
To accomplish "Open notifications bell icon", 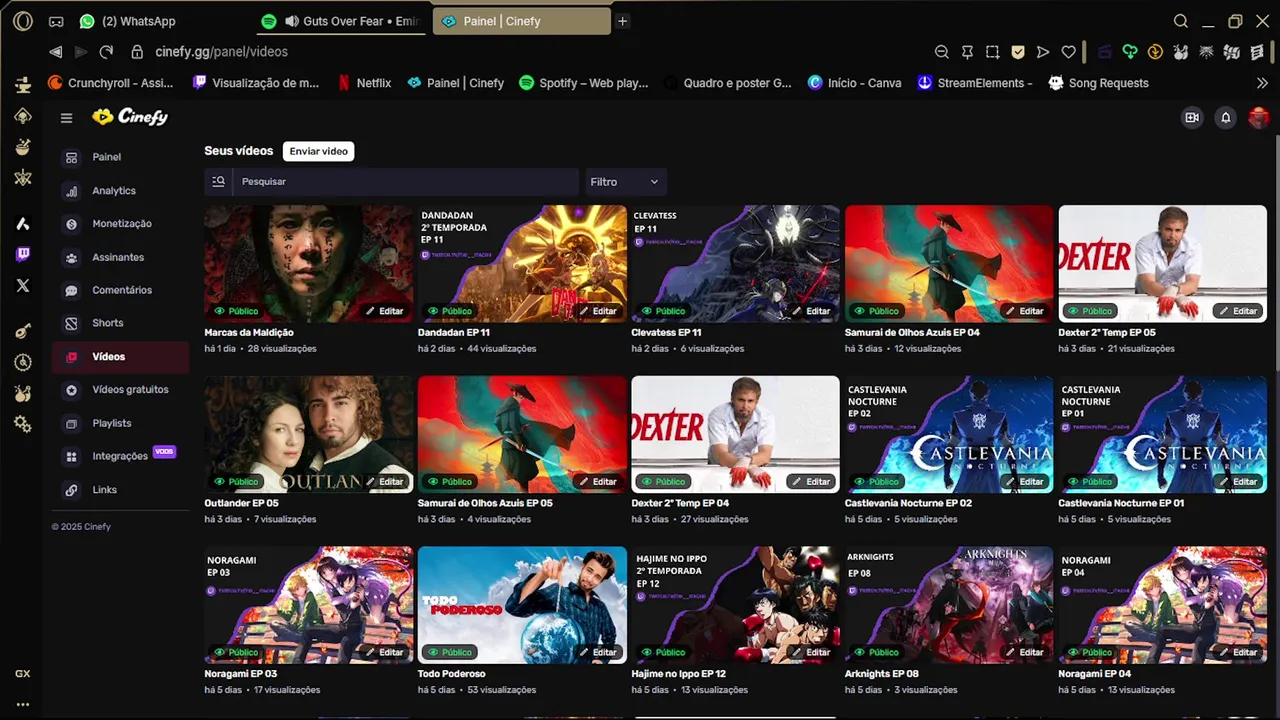I will point(1225,118).
